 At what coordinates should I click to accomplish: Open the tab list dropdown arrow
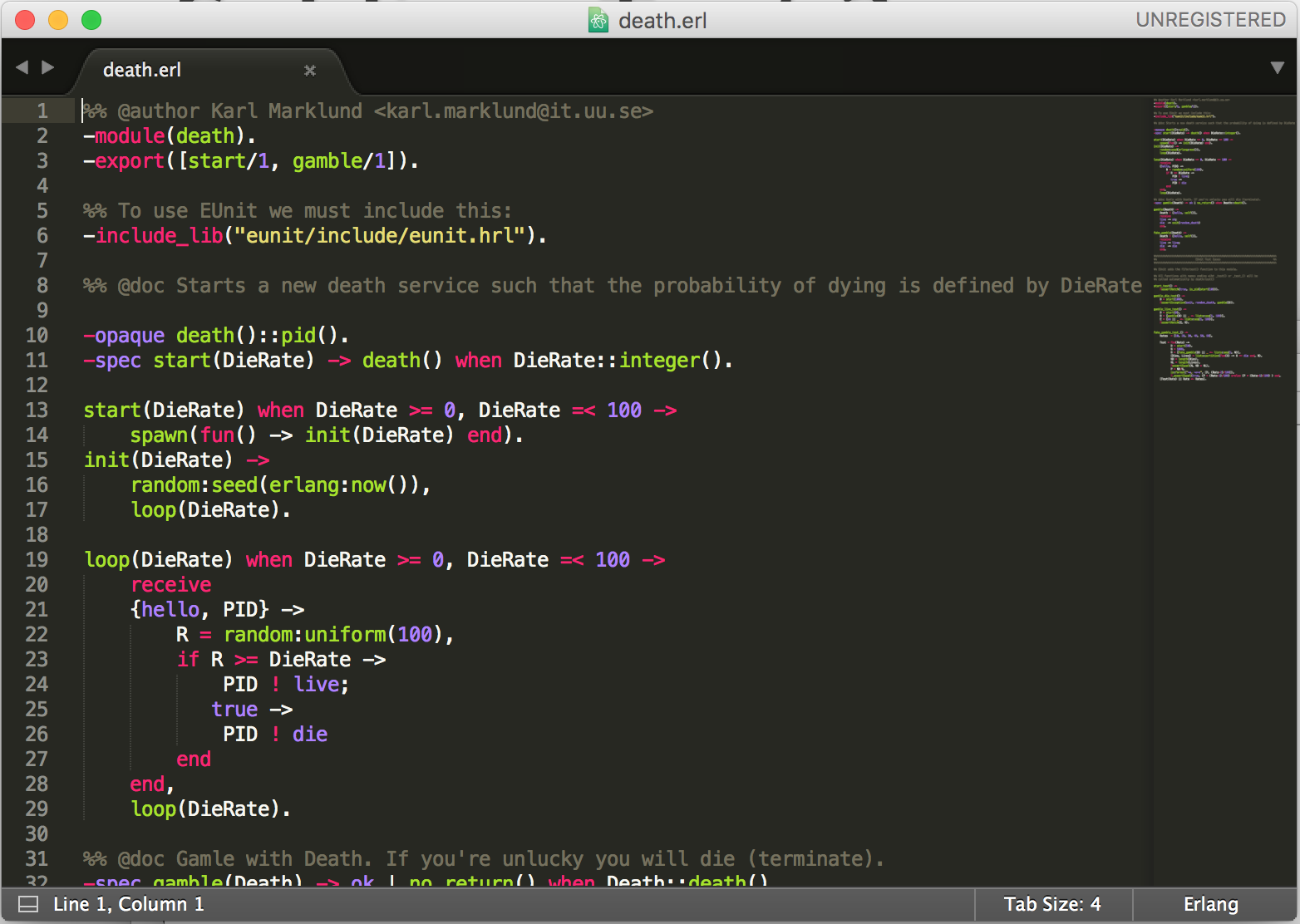coord(1278,67)
